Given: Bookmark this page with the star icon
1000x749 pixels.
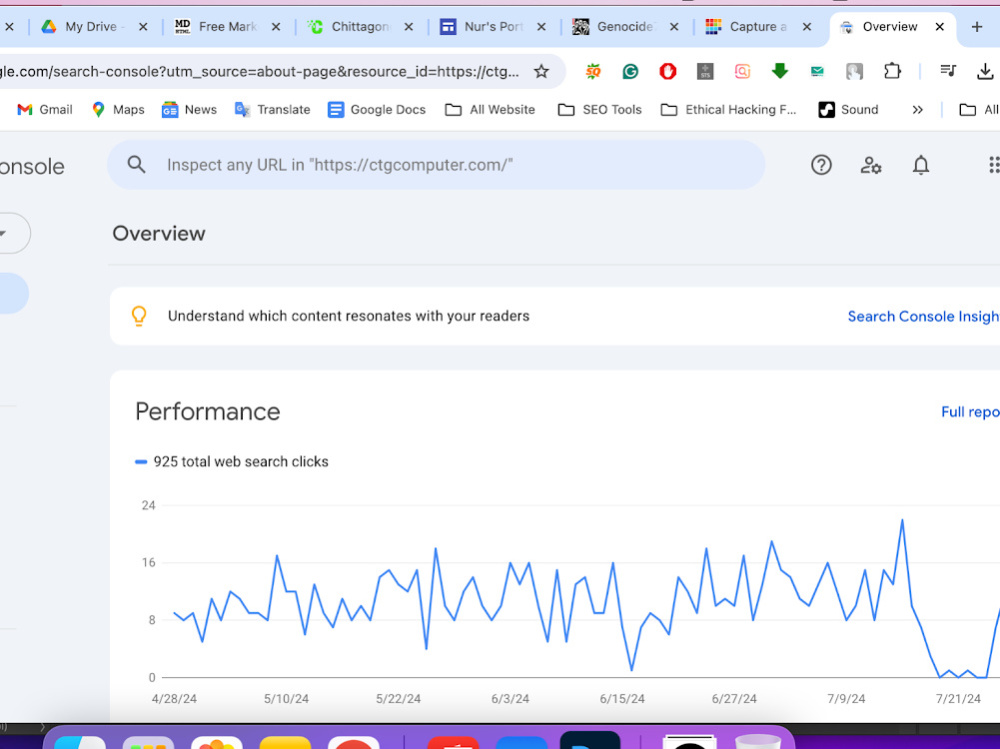Looking at the screenshot, I should tap(541, 71).
